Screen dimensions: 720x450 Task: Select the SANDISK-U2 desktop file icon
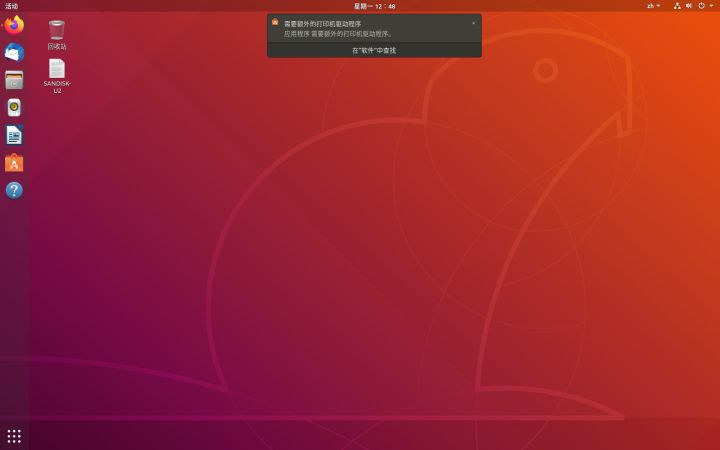(x=57, y=76)
